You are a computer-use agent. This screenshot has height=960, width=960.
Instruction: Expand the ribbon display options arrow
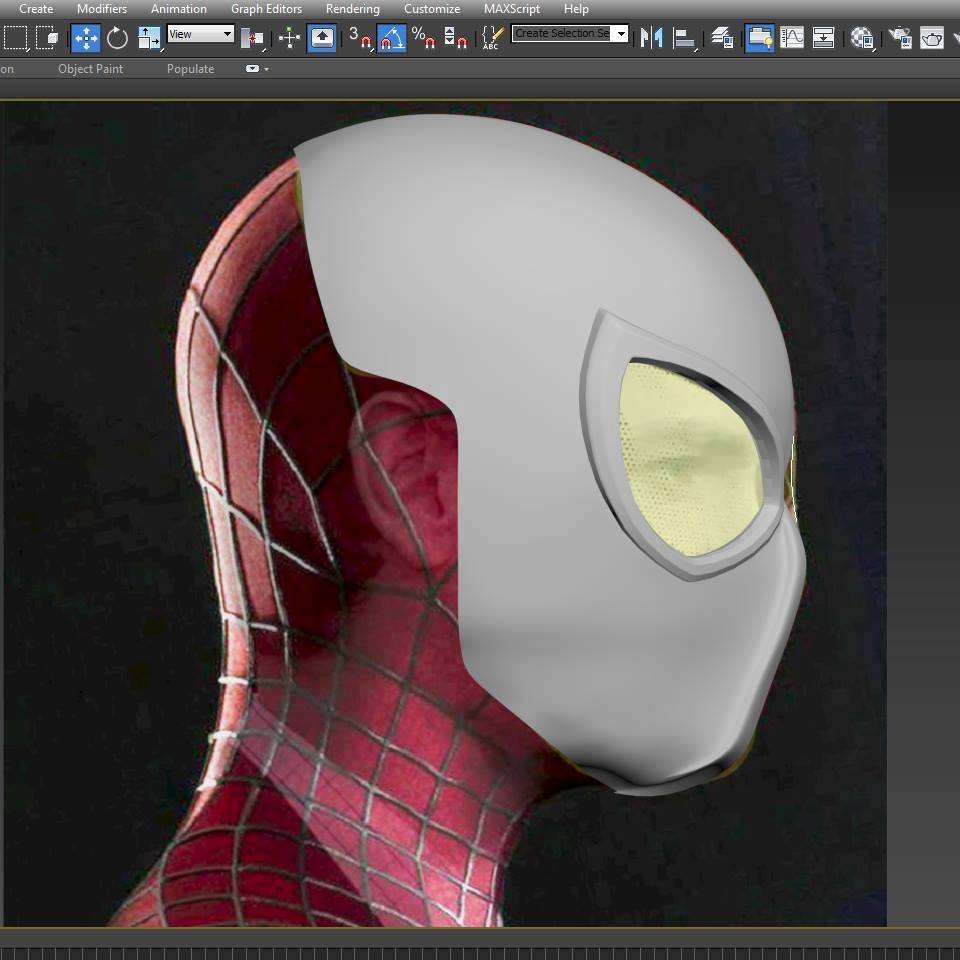click(266, 69)
